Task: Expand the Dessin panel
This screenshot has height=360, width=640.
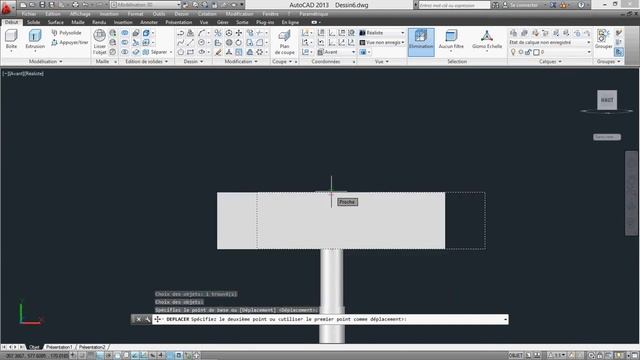Action: click(x=193, y=62)
